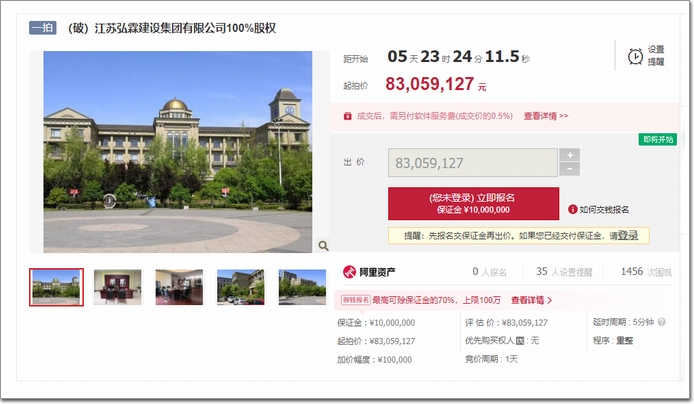Select the fifth building thumbnail
Image resolution: width=694 pixels, height=404 pixels.
302,287
